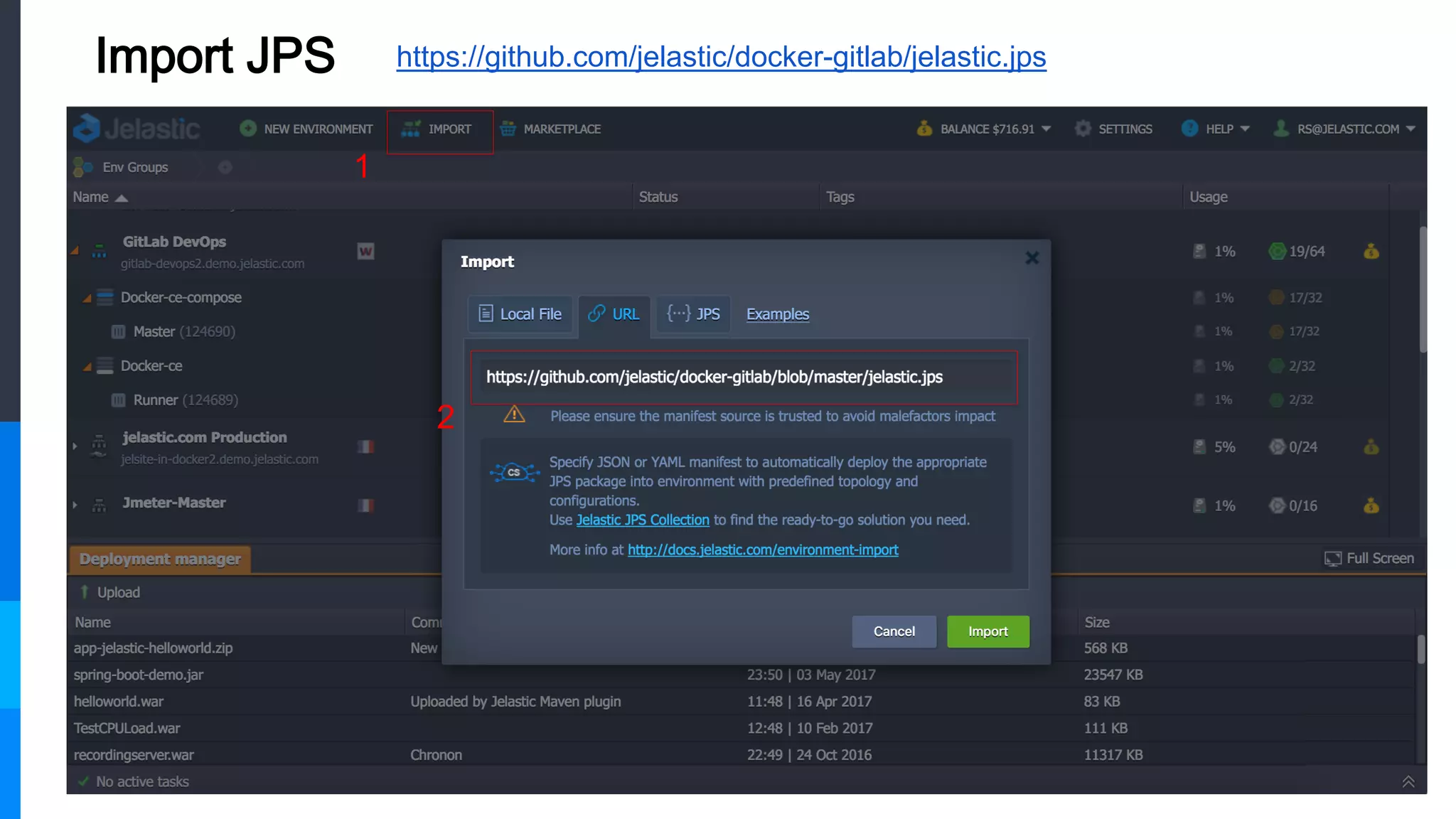Select the GitLab DevOps environment name
This screenshot has width=1456, height=819.
(x=174, y=242)
